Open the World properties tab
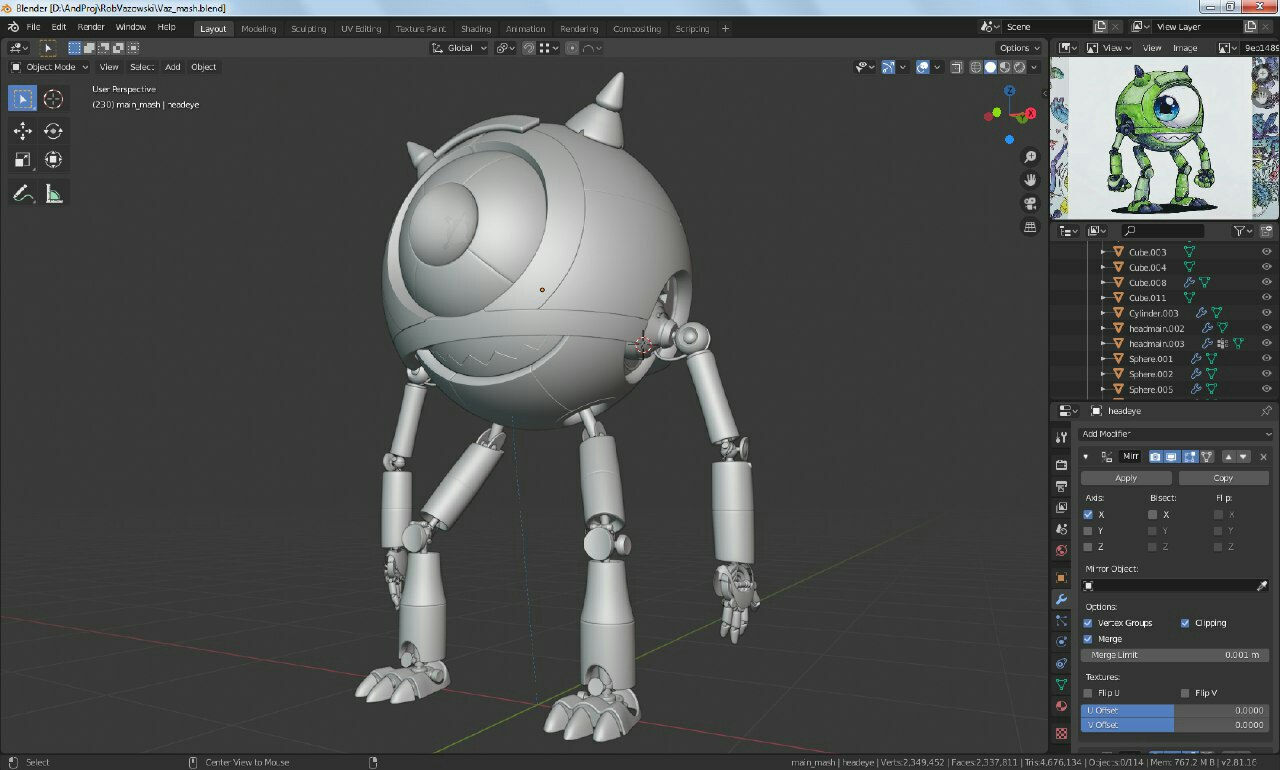Viewport: 1280px width, 770px height. (1061, 549)
